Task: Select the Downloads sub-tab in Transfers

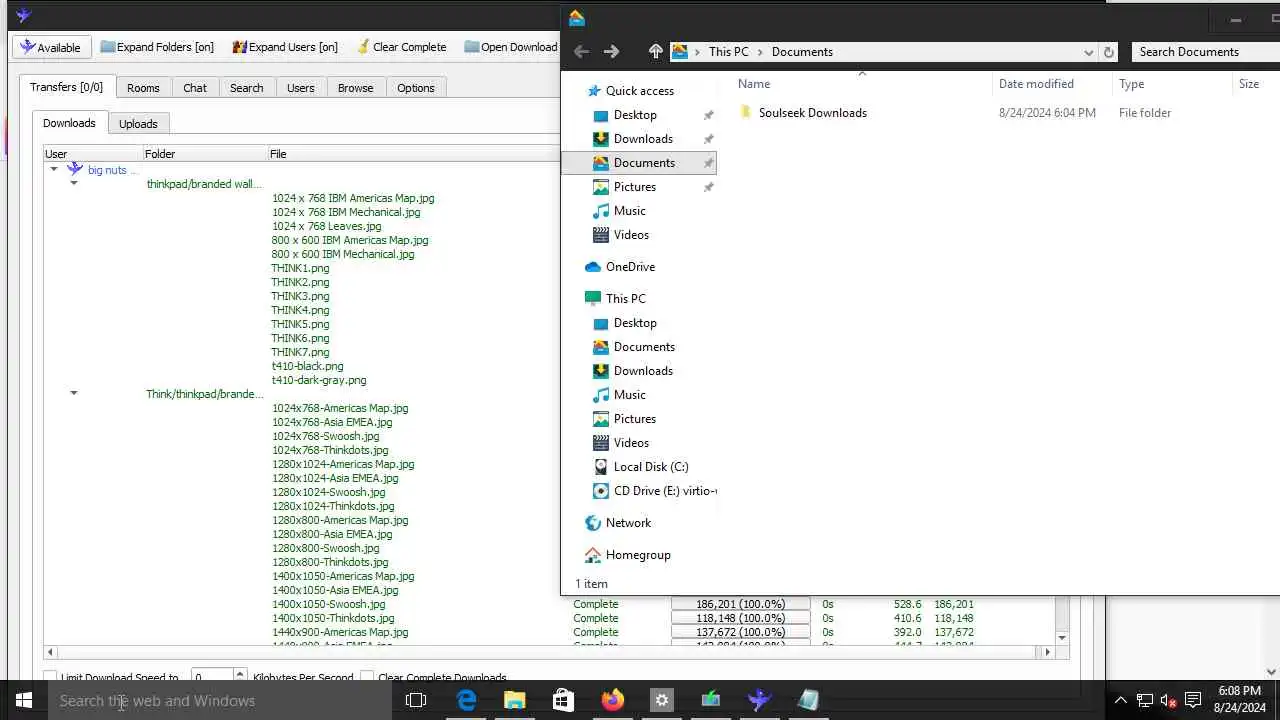Action: 69,123
